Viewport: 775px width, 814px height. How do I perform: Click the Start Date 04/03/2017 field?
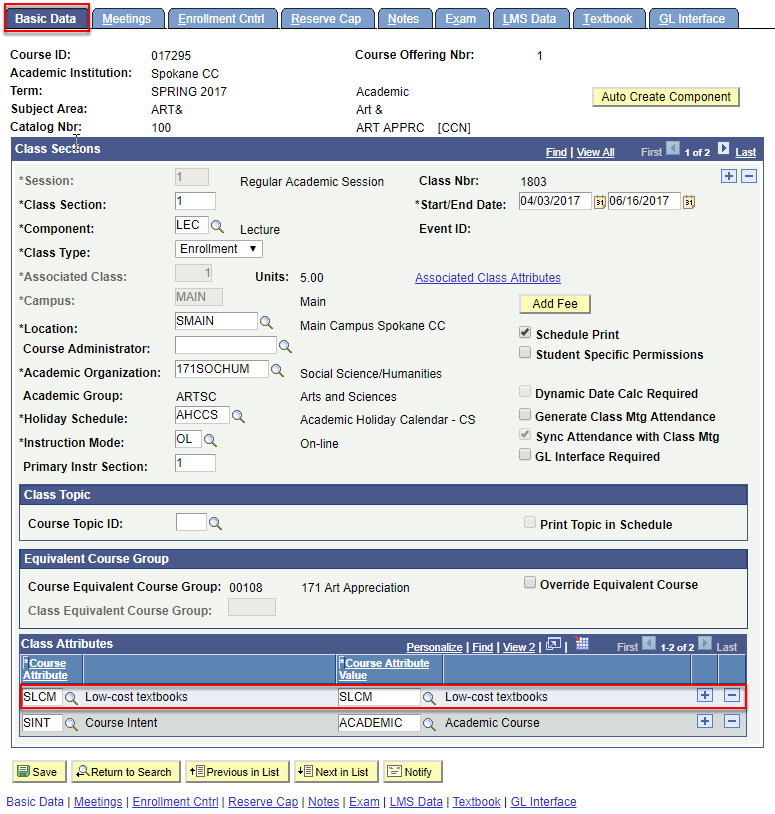555,201
